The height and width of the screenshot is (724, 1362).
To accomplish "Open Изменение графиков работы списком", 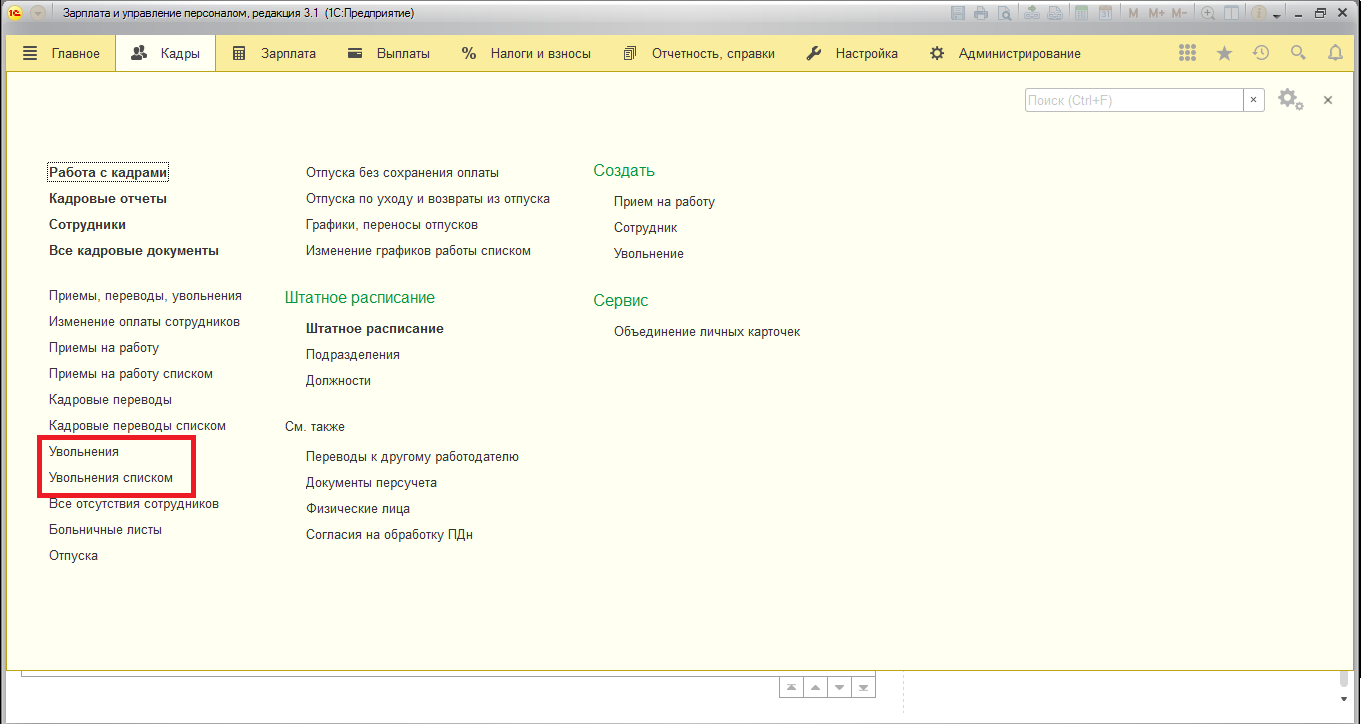I will click(418, 250).
